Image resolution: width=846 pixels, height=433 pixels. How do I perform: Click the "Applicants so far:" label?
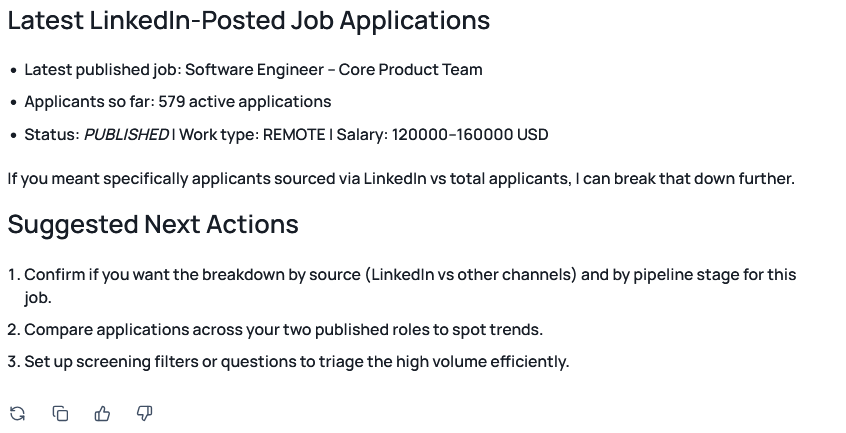(89, 102)
